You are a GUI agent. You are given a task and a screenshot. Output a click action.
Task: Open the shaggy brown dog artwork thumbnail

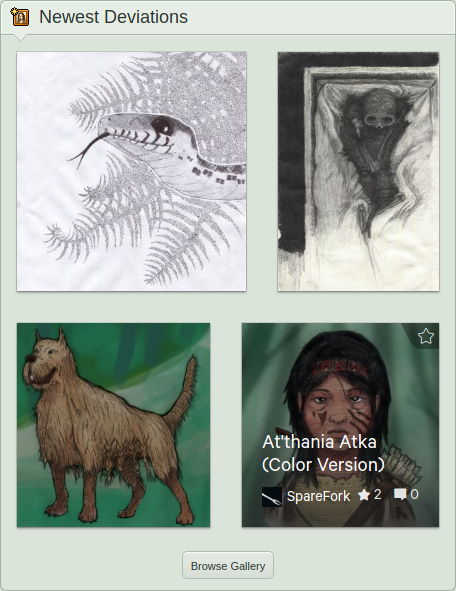[x=113, y=425]
